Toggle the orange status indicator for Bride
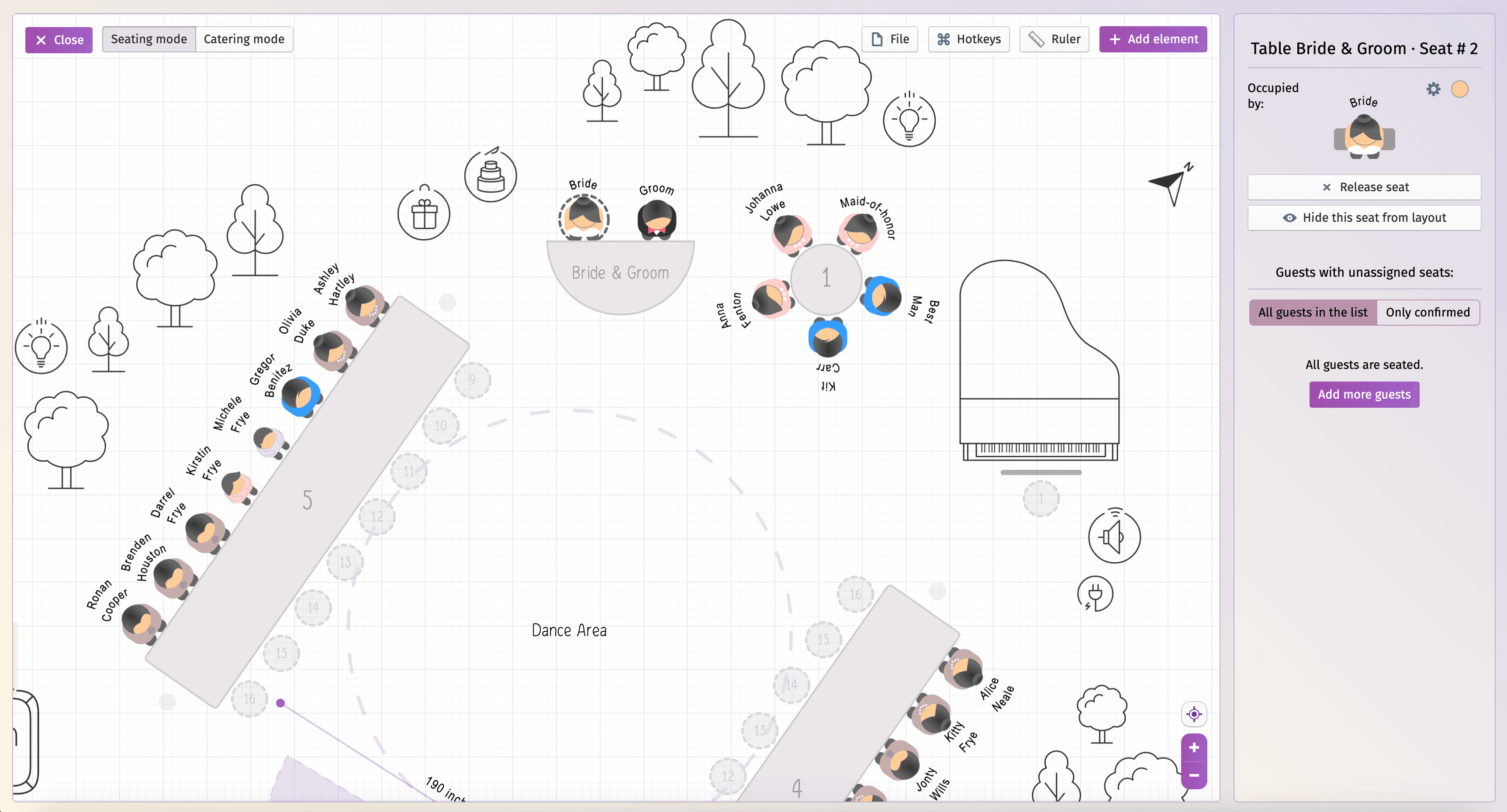The height and width of the screenshot is (812, 1507). coord(1462,90)
